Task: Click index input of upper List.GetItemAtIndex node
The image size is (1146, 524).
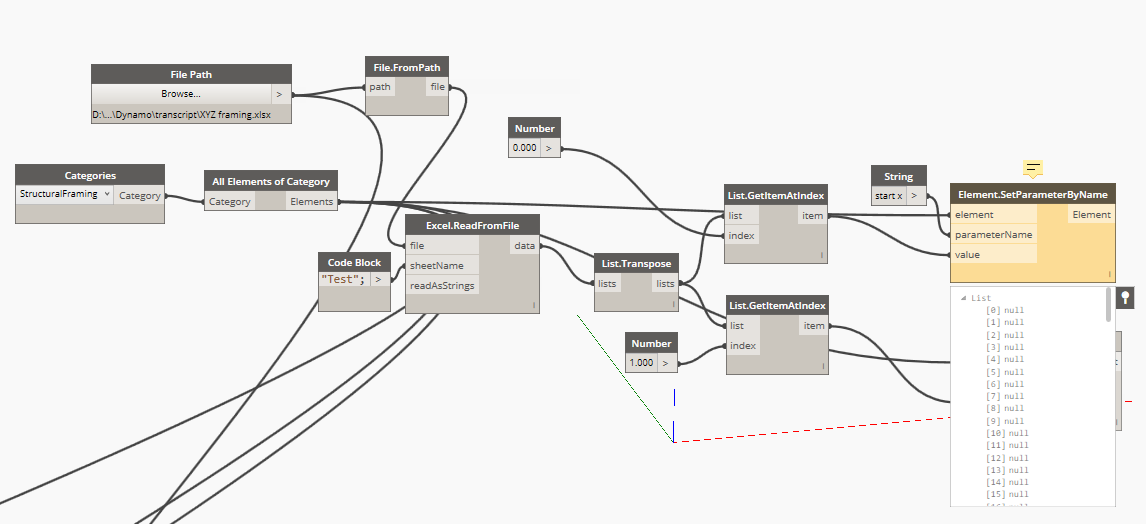Action: (743, 235)
